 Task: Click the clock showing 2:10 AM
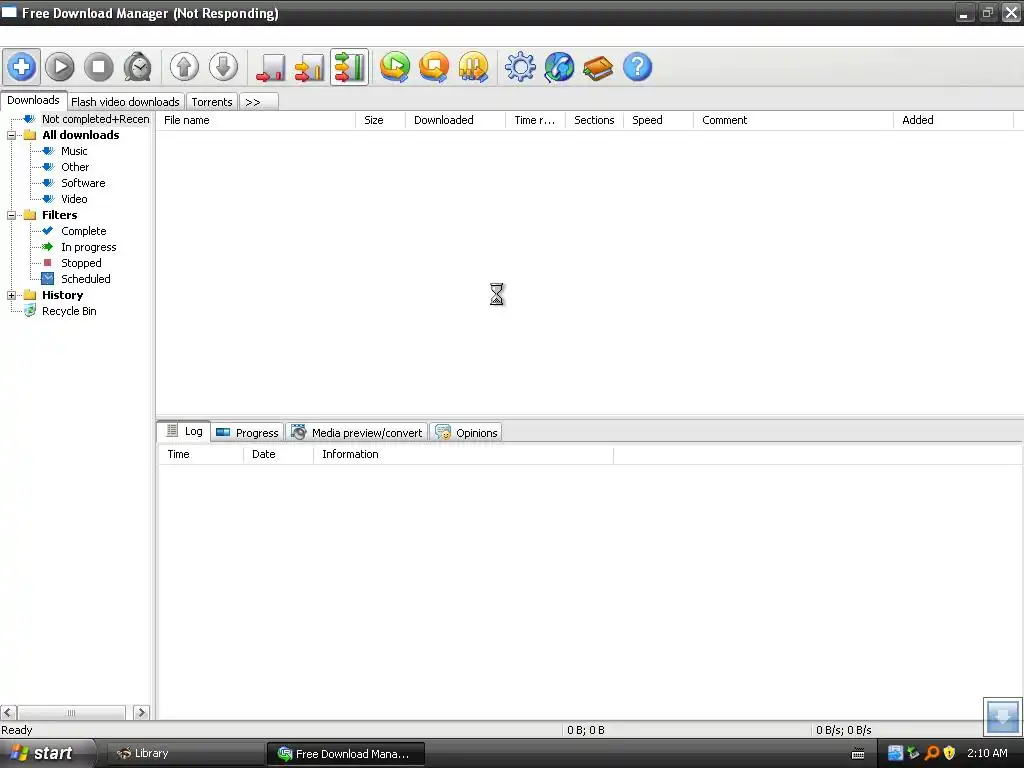pyautogui.click(x=987, y=753)
